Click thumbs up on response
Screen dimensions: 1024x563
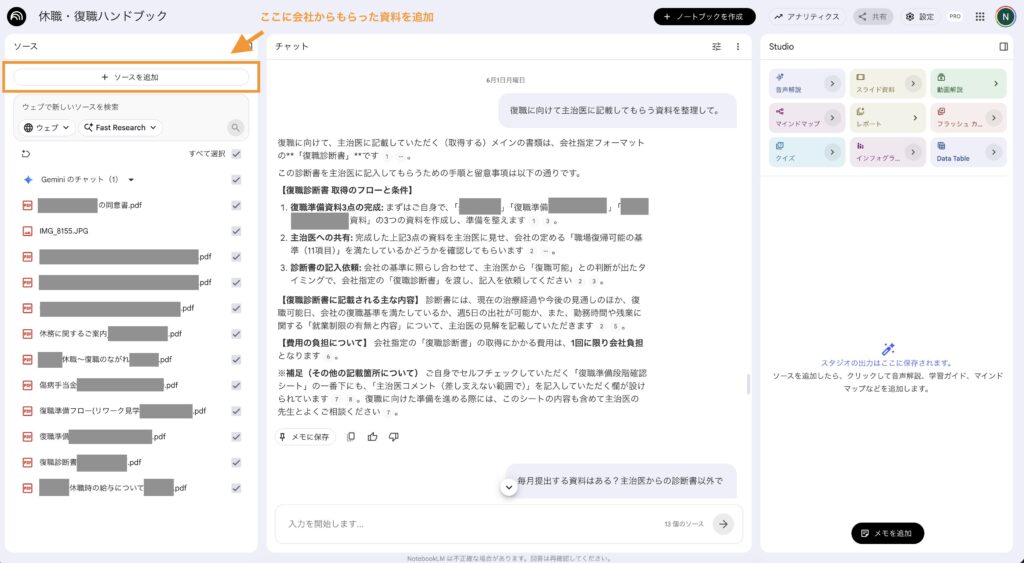tap(372, 437)
